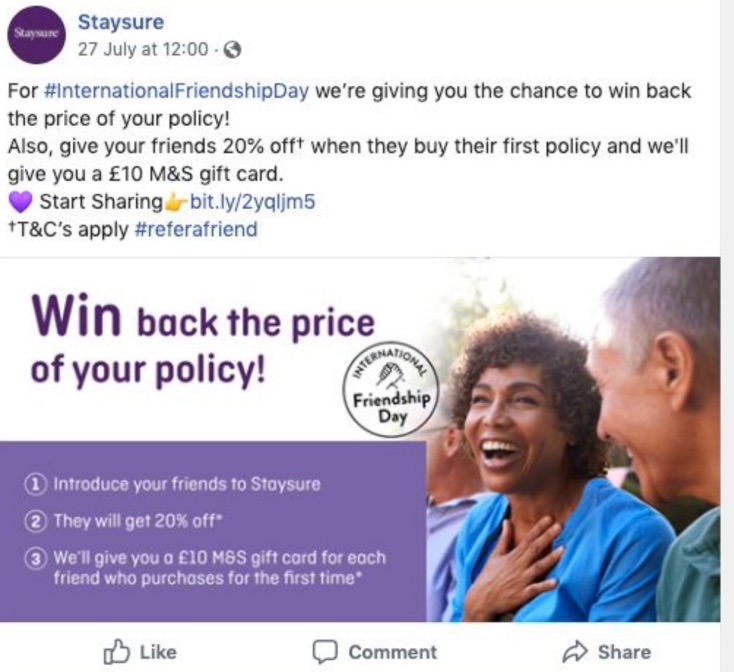The height and width of the screenshot is (672, 734).
Task: Click the 27 July at 12:00 timestamp
Action: [x=143, y=49]
